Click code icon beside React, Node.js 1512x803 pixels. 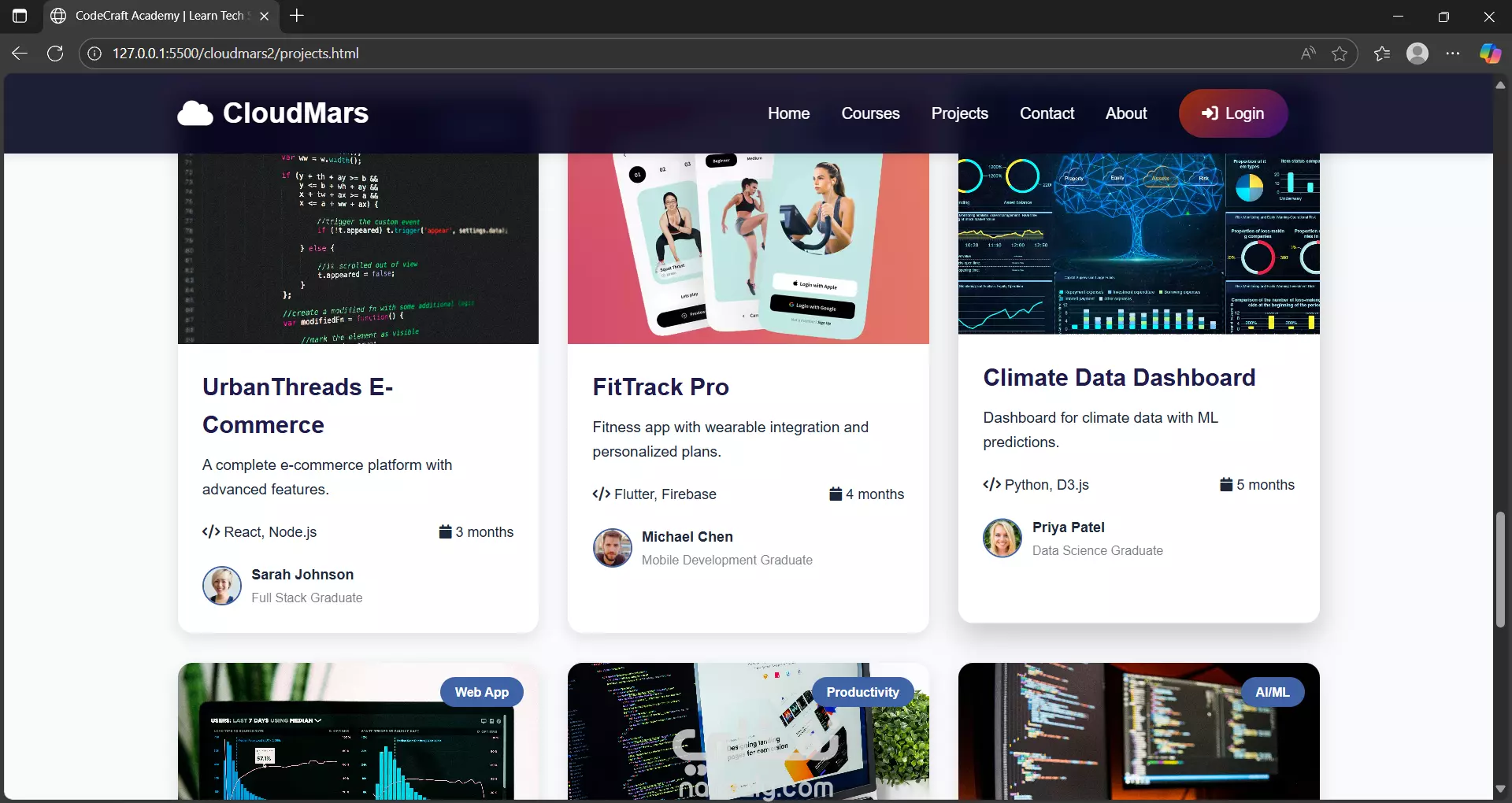(211, 532)
